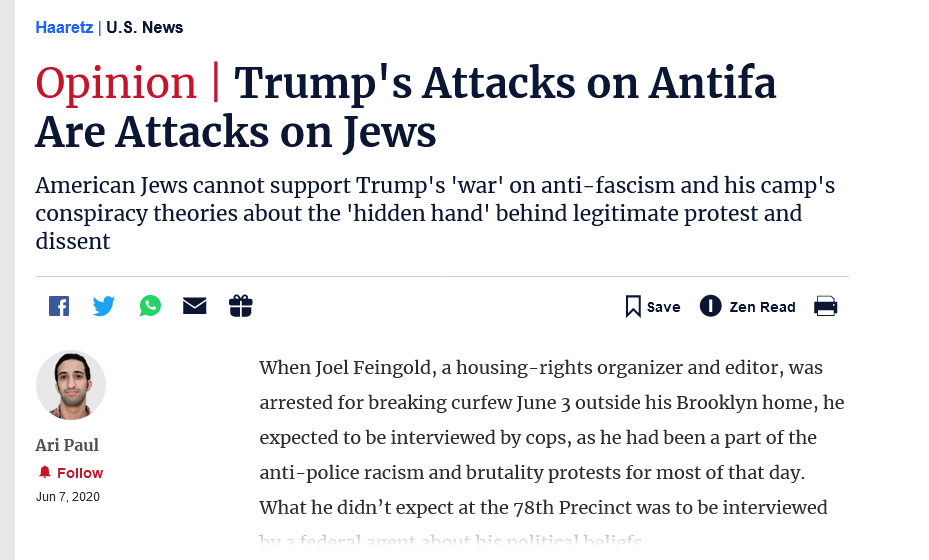Enable Zen Read mode label

[x=763, y=307]
